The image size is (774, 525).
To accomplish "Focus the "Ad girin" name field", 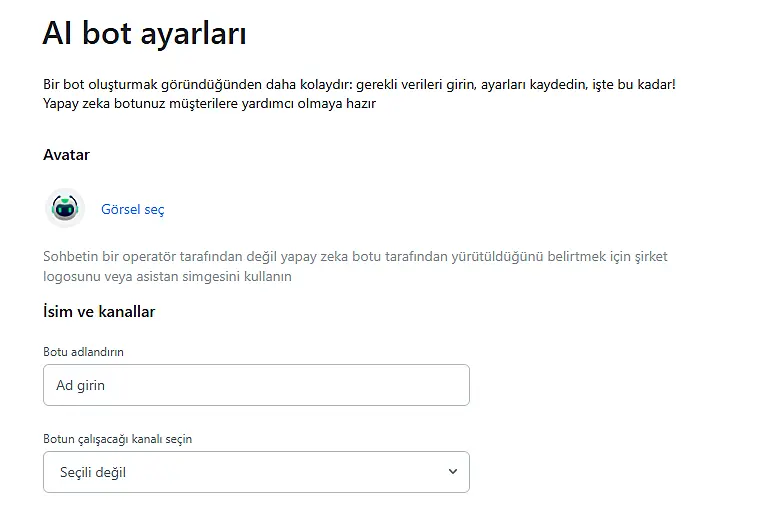I will click(x=256, y=385).
